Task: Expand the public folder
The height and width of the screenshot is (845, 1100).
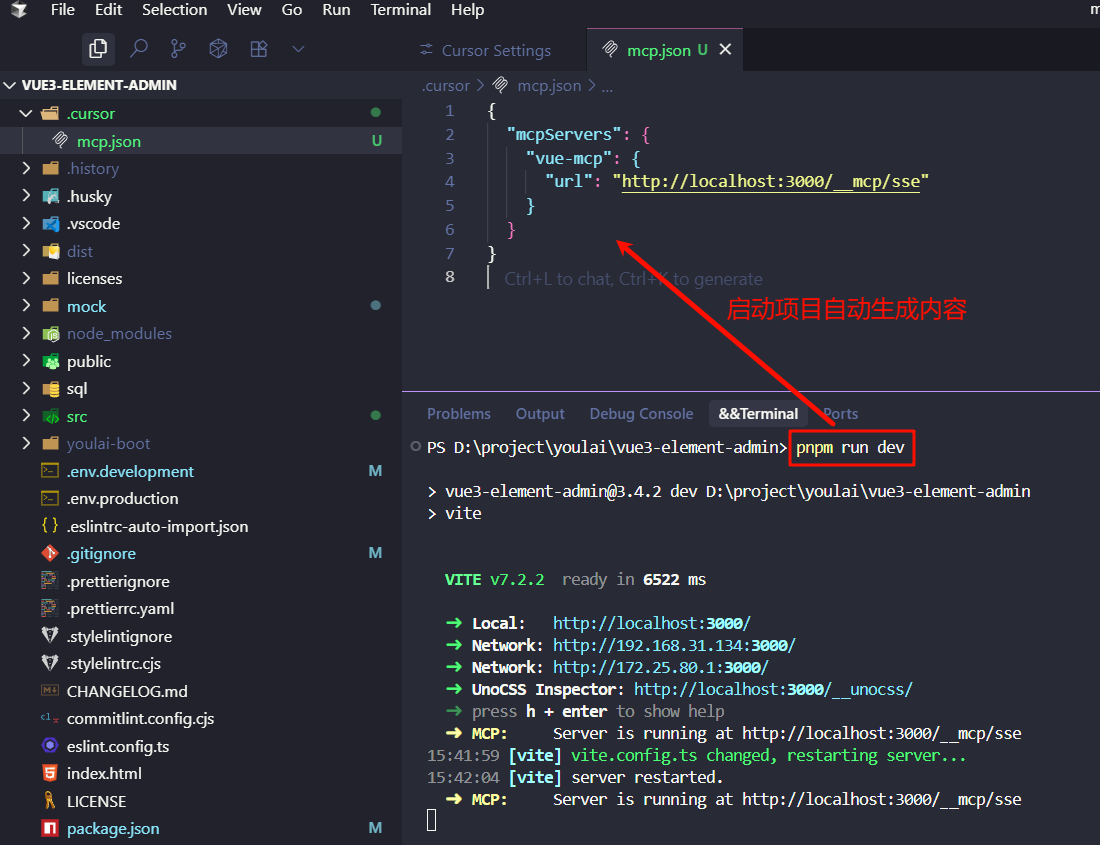Action: point(27,361)
